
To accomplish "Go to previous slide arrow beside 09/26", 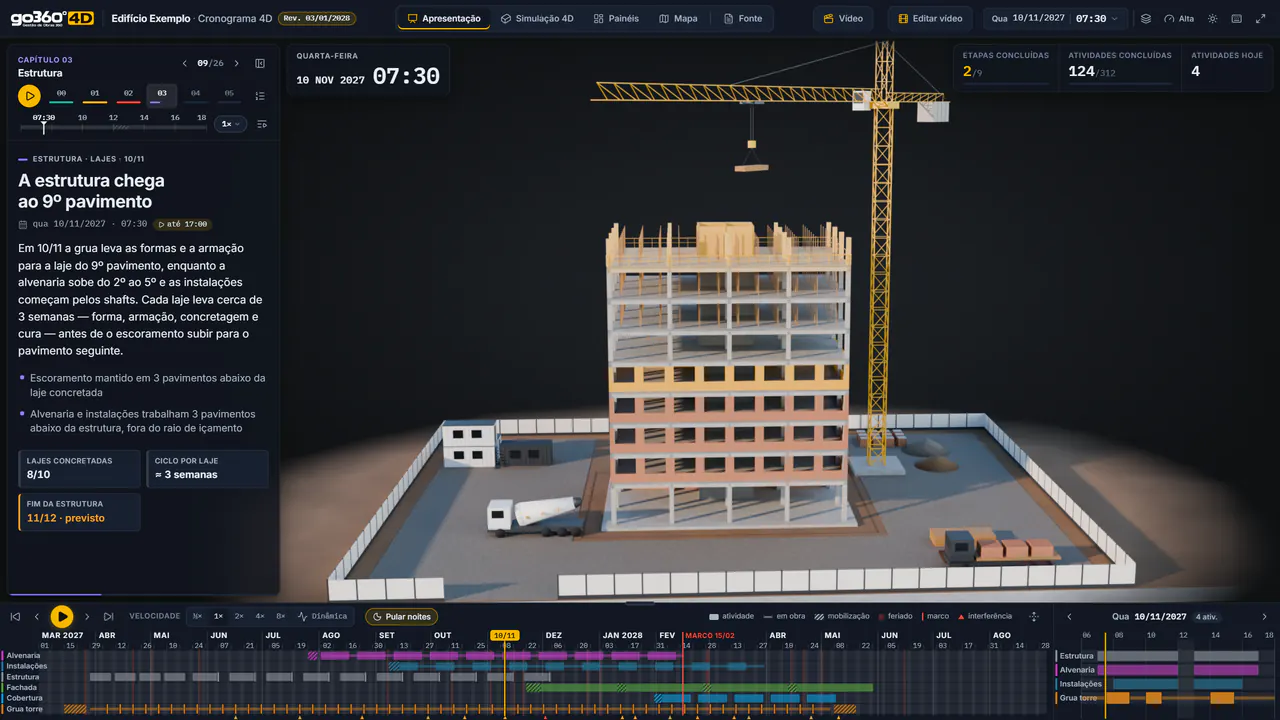I will (185, 63).
